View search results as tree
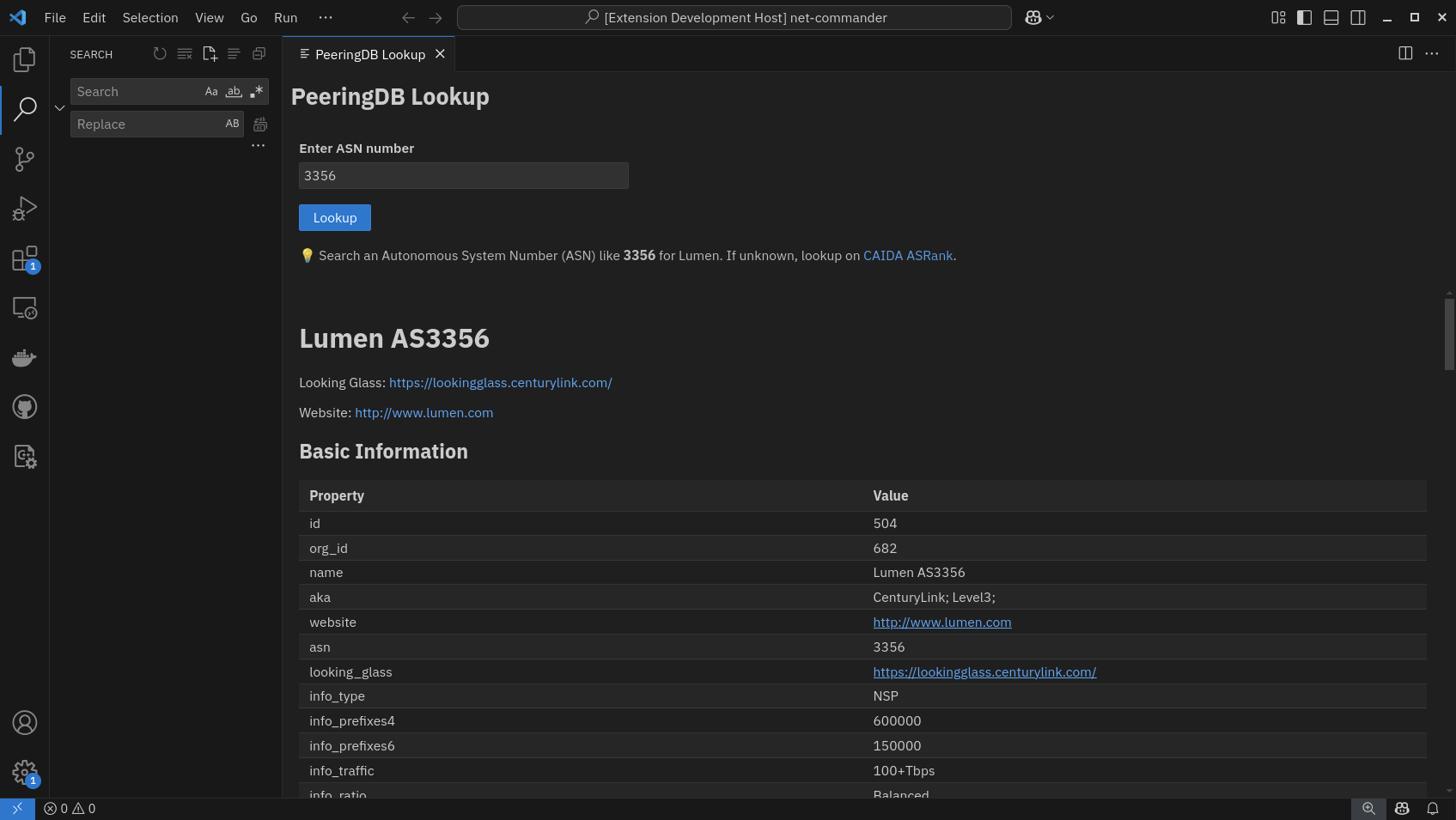The width and height of the screenshot is (1456, 820). pyautogui.click(x=234, y=54)
